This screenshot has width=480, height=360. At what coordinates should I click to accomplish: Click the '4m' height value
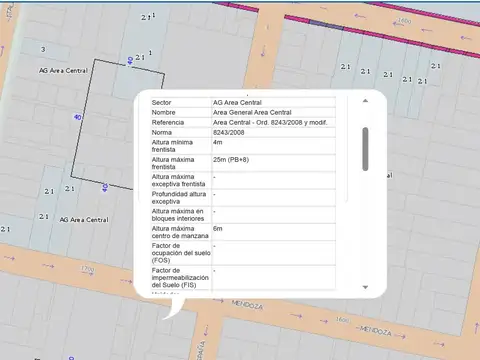218,142
